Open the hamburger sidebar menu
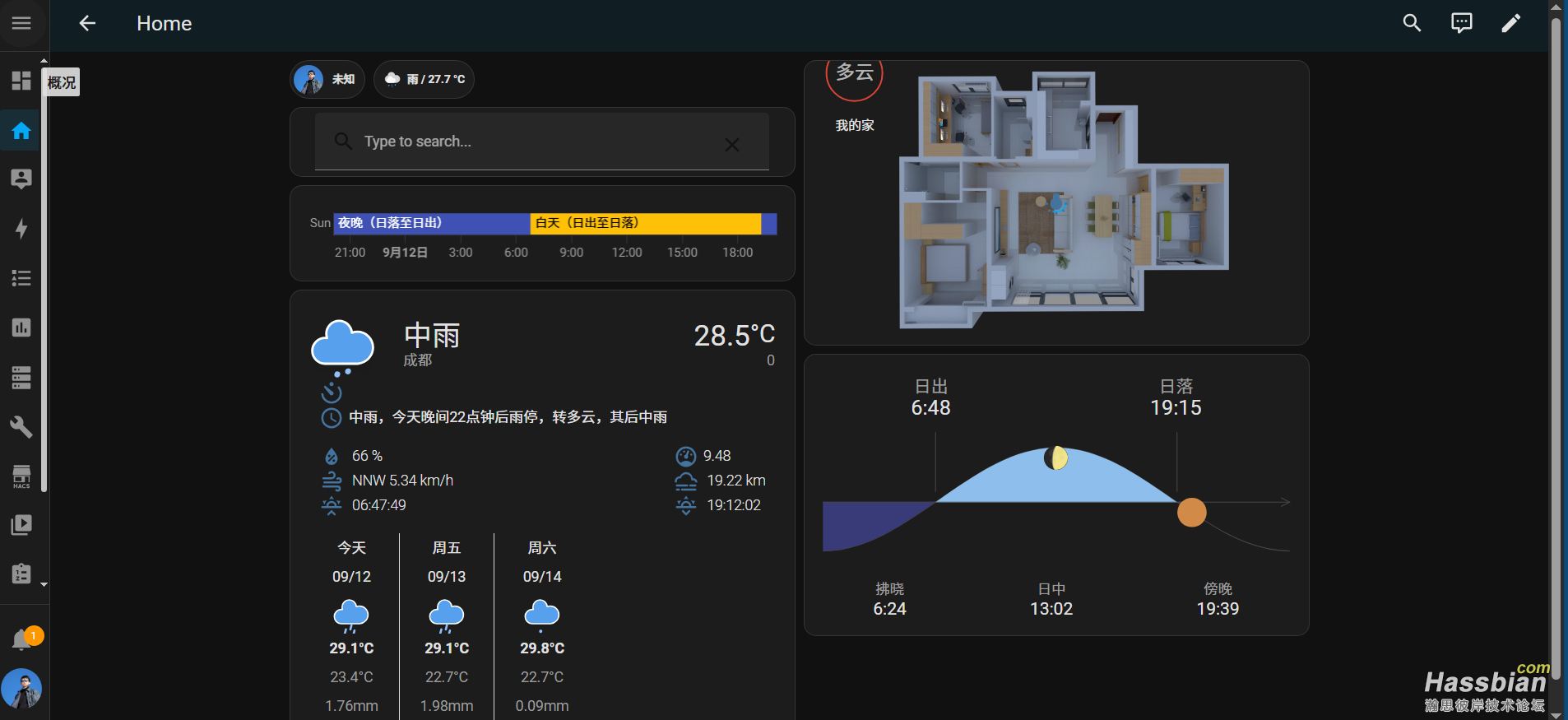This screenshot has width=1568, height=720. coord(21,23)
